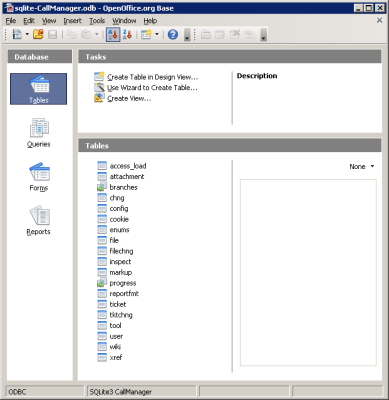Select the cookie table
This screenshot has height=400, width=389.
(119, 219)
